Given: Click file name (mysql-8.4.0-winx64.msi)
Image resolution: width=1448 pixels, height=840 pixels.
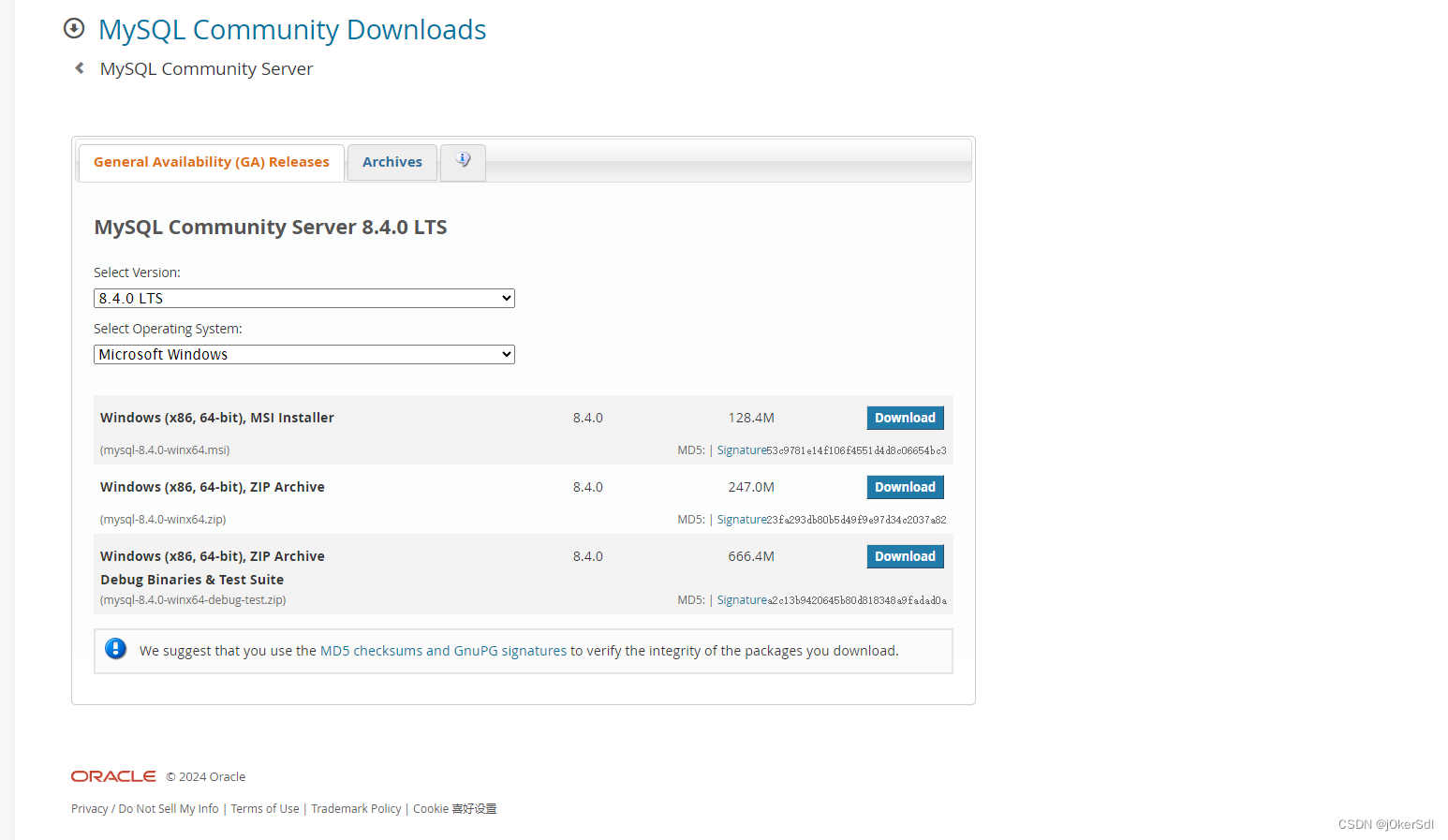Looking at the screenshot, I should tap(165, 450).
